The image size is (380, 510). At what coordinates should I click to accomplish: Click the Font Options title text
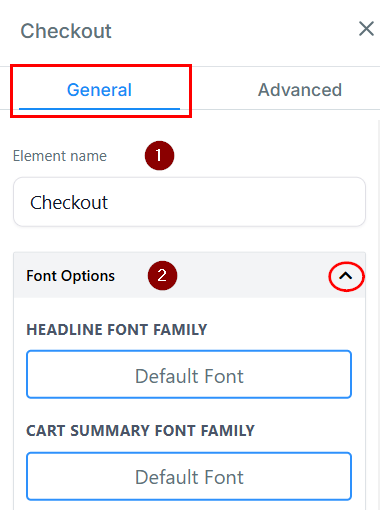coord(71,276)
